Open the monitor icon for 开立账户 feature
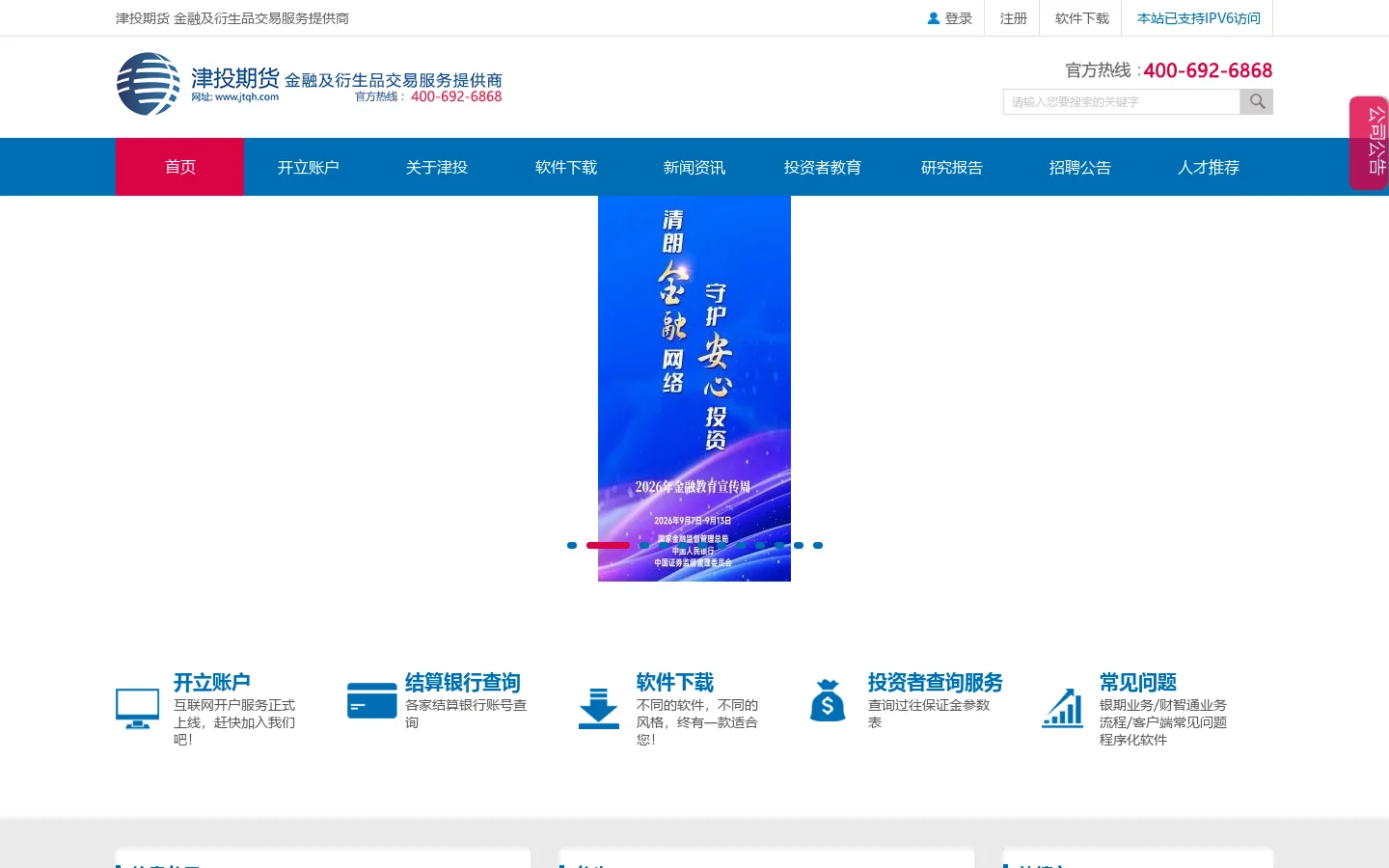Image resolution: width=1389 pixels, height=868 pixels. [x=137, y=709]
